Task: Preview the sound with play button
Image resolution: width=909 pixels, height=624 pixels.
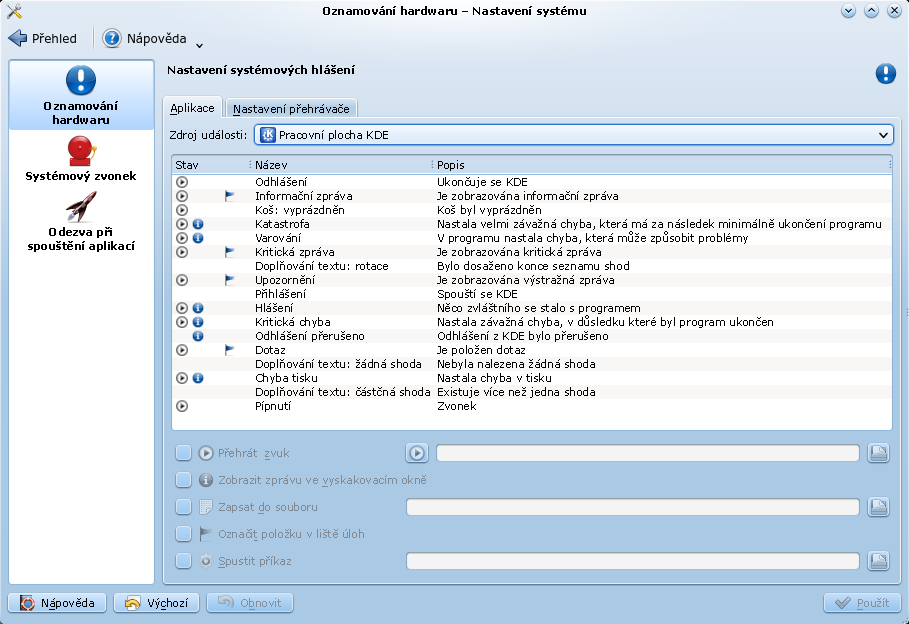Action: click(x=417, y=453)
